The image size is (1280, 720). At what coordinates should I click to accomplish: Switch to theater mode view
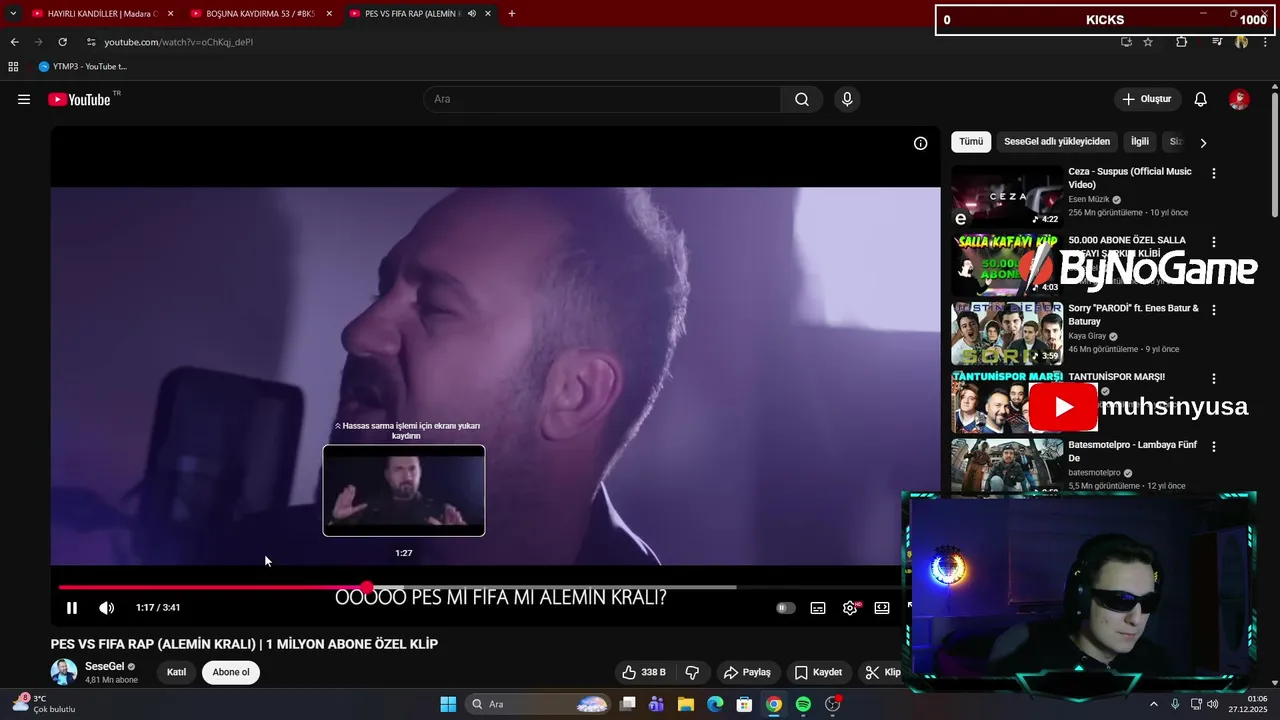tap(882, 608)
